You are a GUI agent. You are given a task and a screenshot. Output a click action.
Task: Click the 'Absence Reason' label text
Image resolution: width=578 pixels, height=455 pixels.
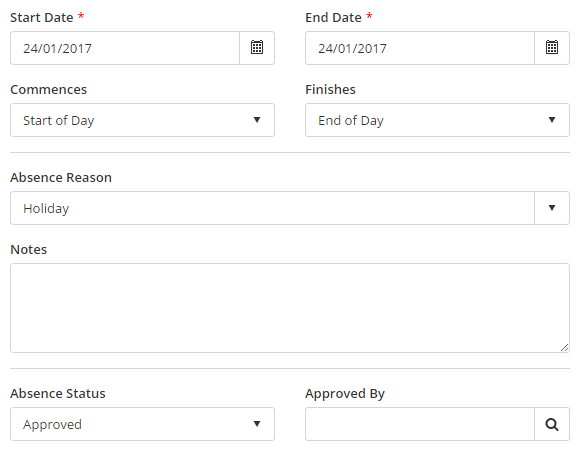click(61, 178)
